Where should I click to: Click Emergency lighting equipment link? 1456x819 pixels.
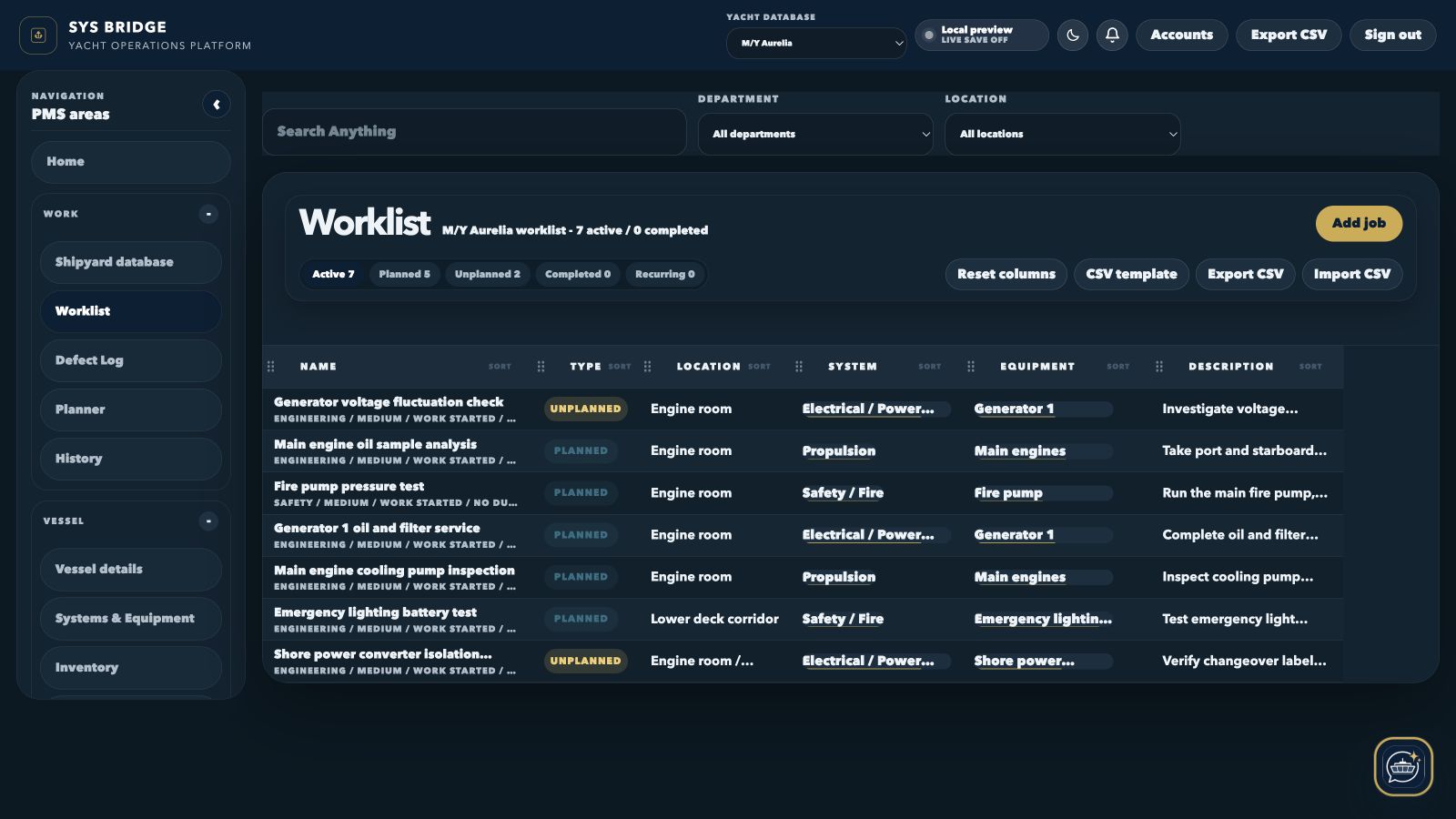pyautogui.click(x=1043, y=619)
